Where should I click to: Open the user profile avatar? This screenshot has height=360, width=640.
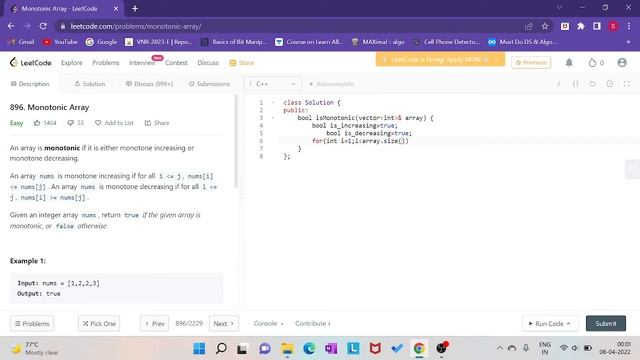click(622, 62)
